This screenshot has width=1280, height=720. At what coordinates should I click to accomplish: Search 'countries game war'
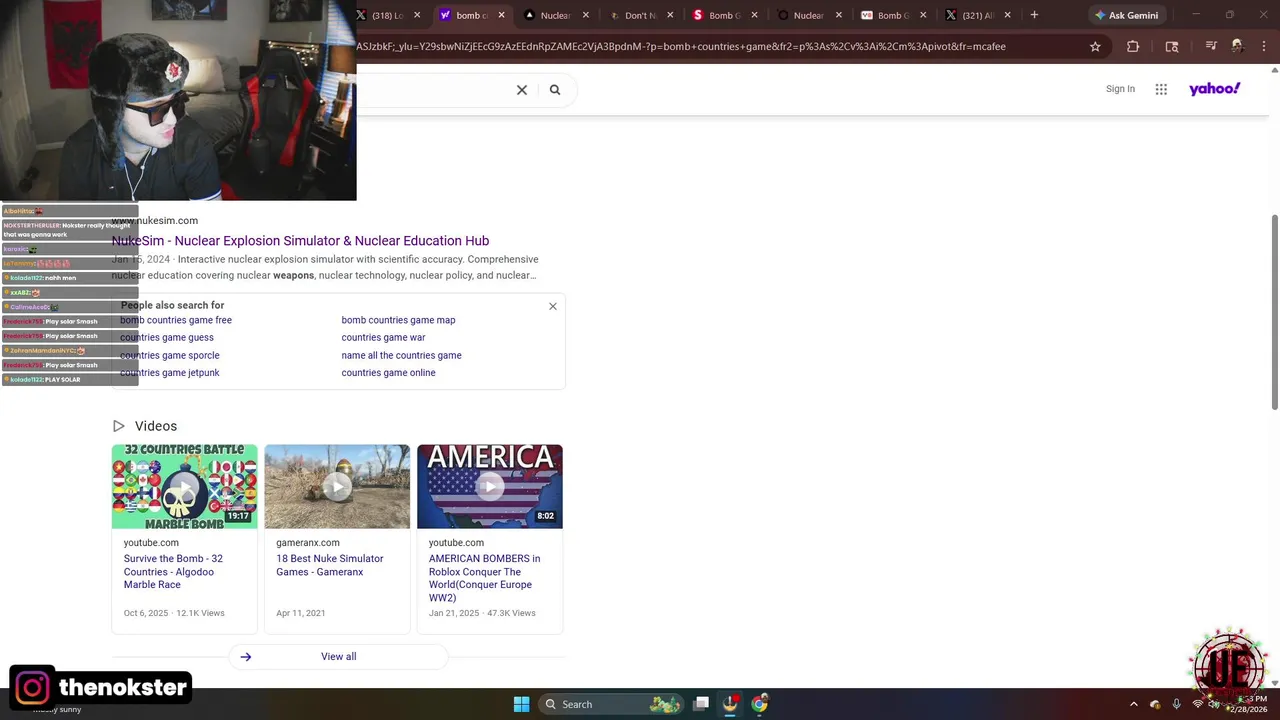point(383,337)
